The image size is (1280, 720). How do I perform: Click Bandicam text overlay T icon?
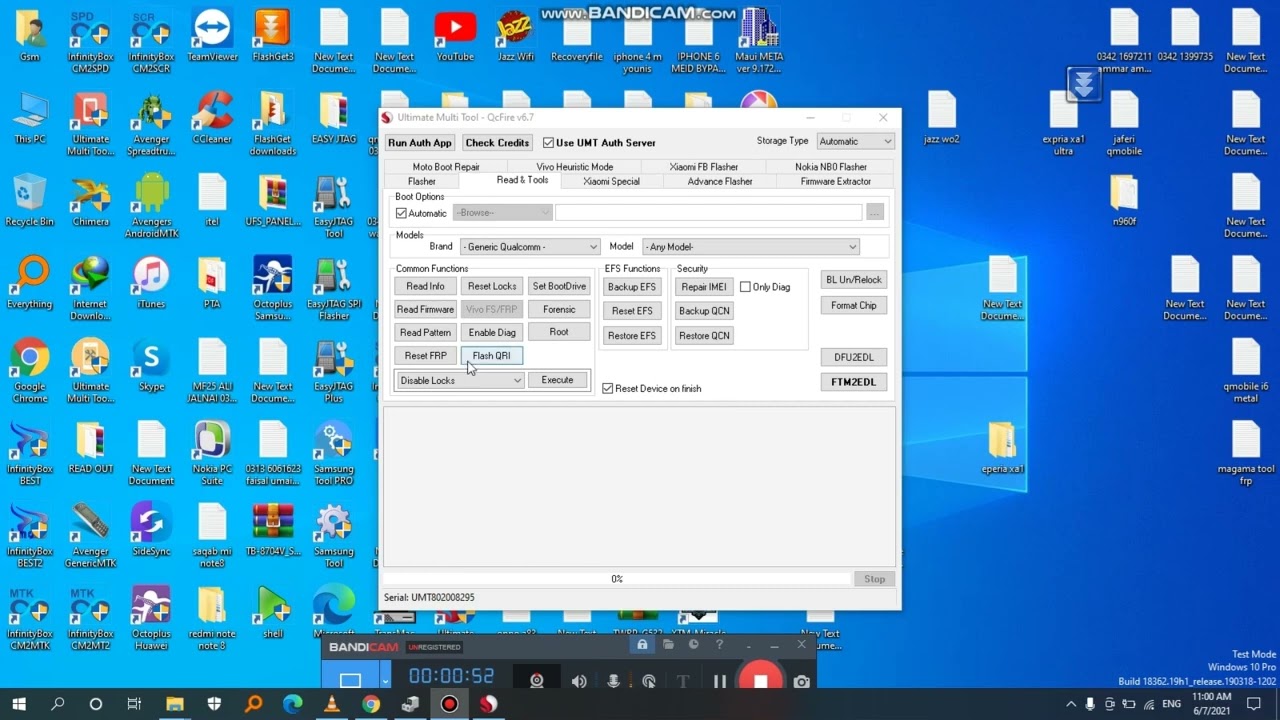684,681
